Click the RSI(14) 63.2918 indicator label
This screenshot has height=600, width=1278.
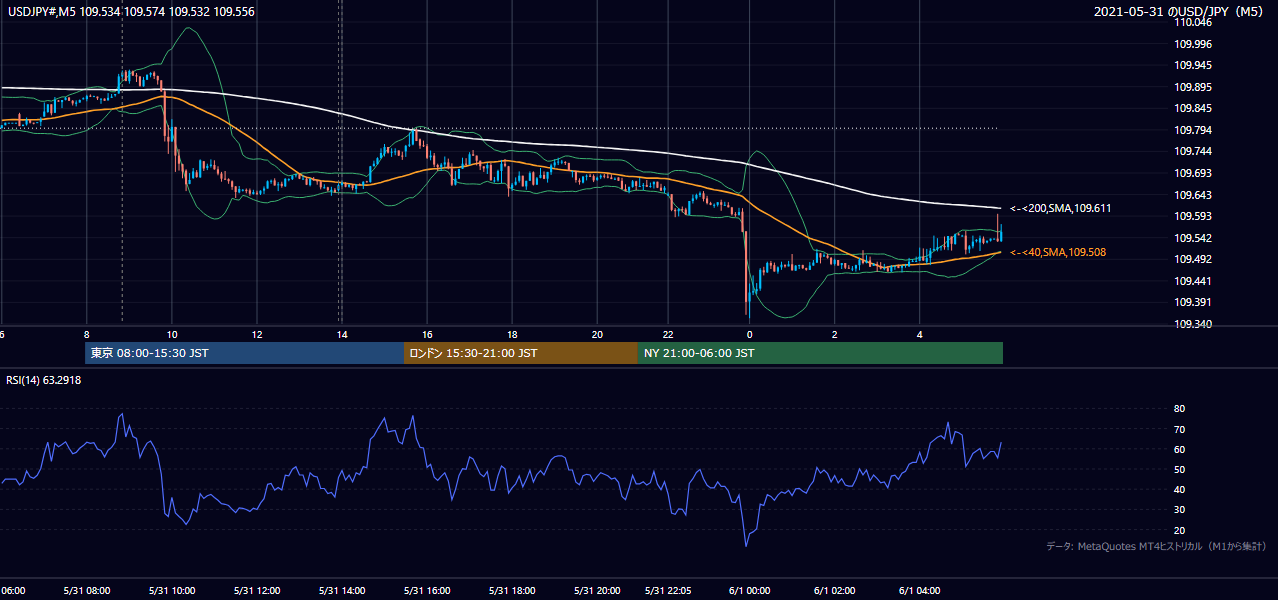point(45,380)
